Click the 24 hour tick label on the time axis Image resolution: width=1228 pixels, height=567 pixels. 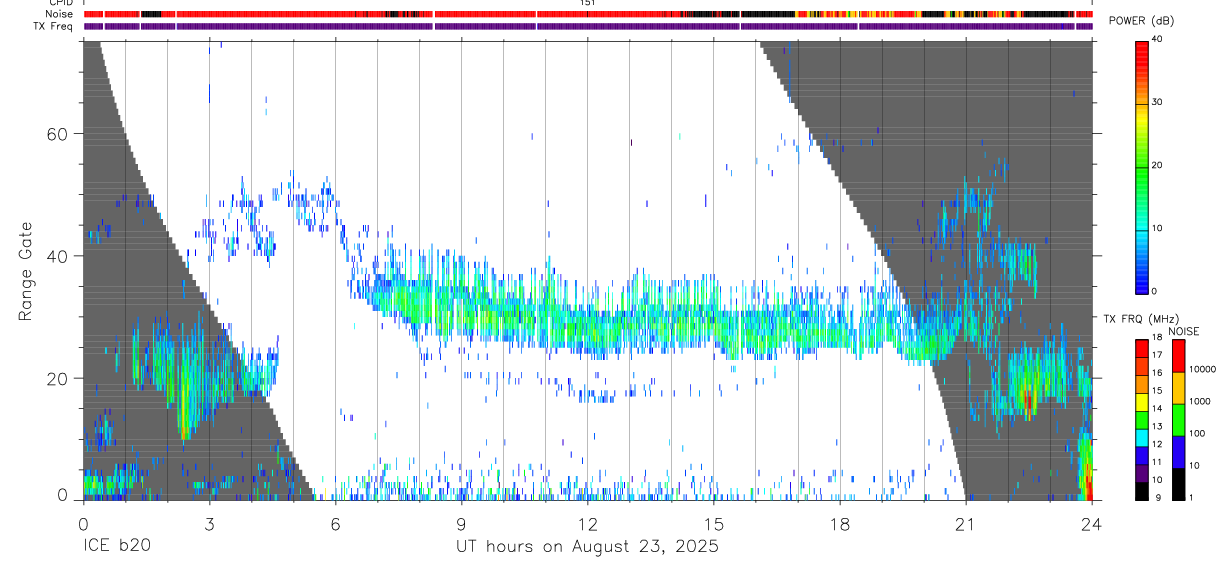1092,524
